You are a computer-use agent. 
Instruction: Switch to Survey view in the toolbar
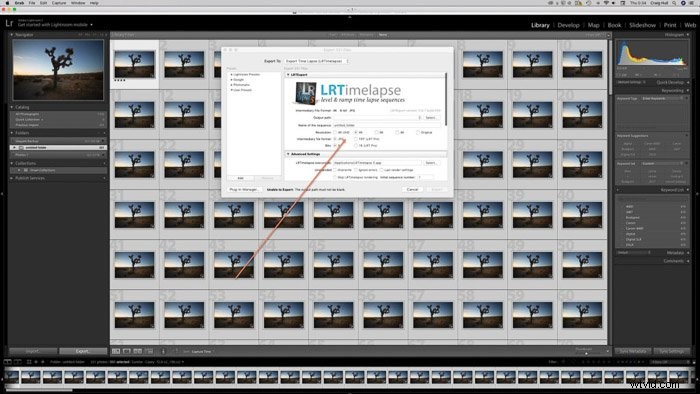click(x=149, y=352)
